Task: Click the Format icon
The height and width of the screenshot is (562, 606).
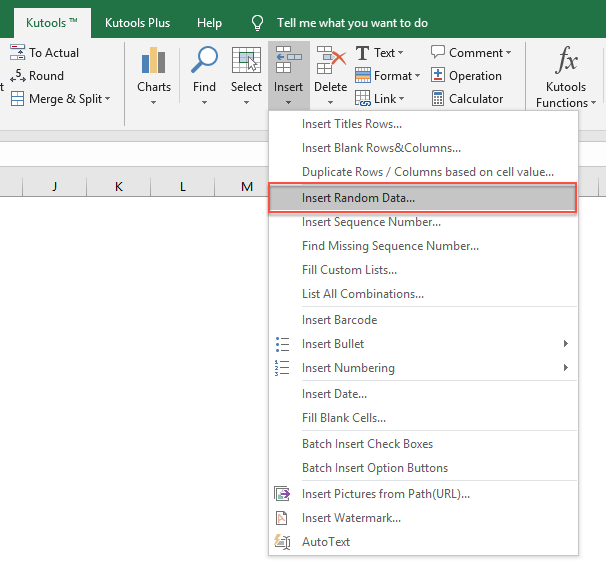Action: click(363, 75)
